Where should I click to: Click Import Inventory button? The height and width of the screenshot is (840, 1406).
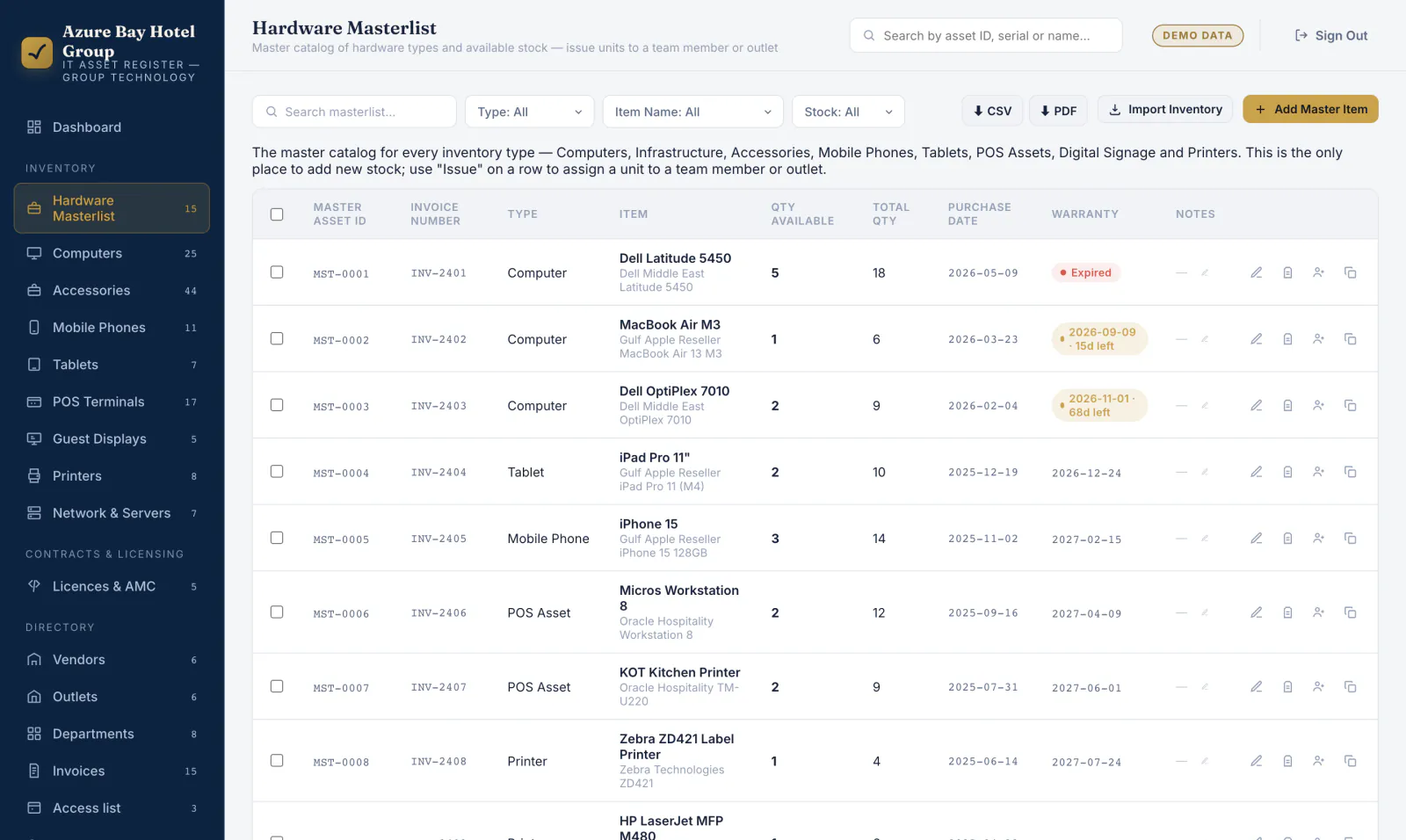1165,110
